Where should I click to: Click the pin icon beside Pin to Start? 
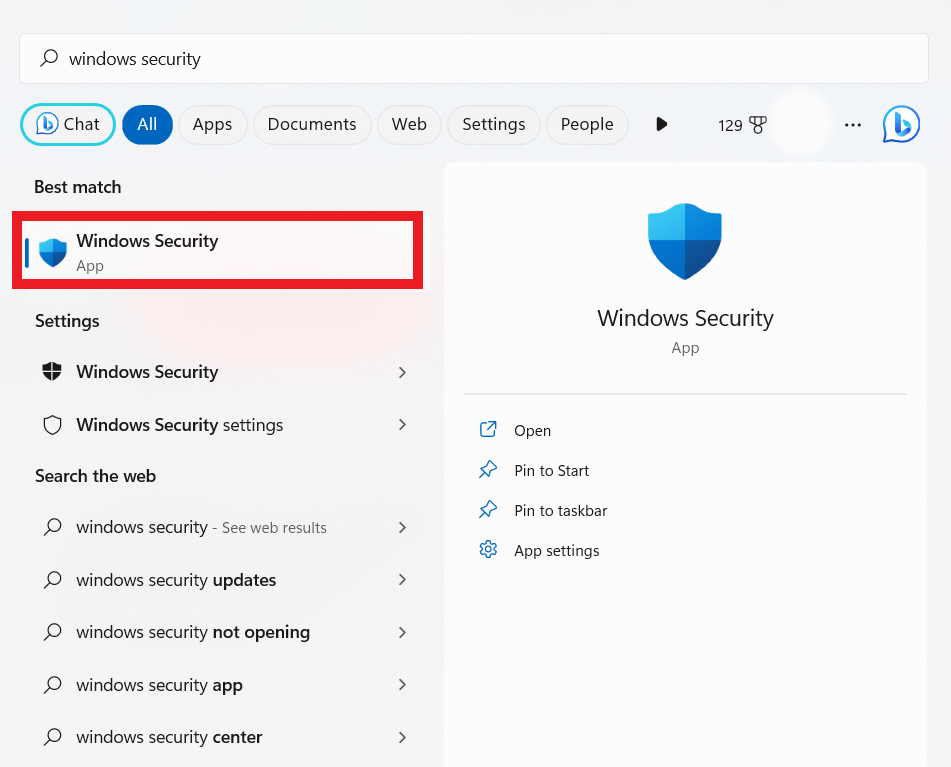(x=488, y=469)
